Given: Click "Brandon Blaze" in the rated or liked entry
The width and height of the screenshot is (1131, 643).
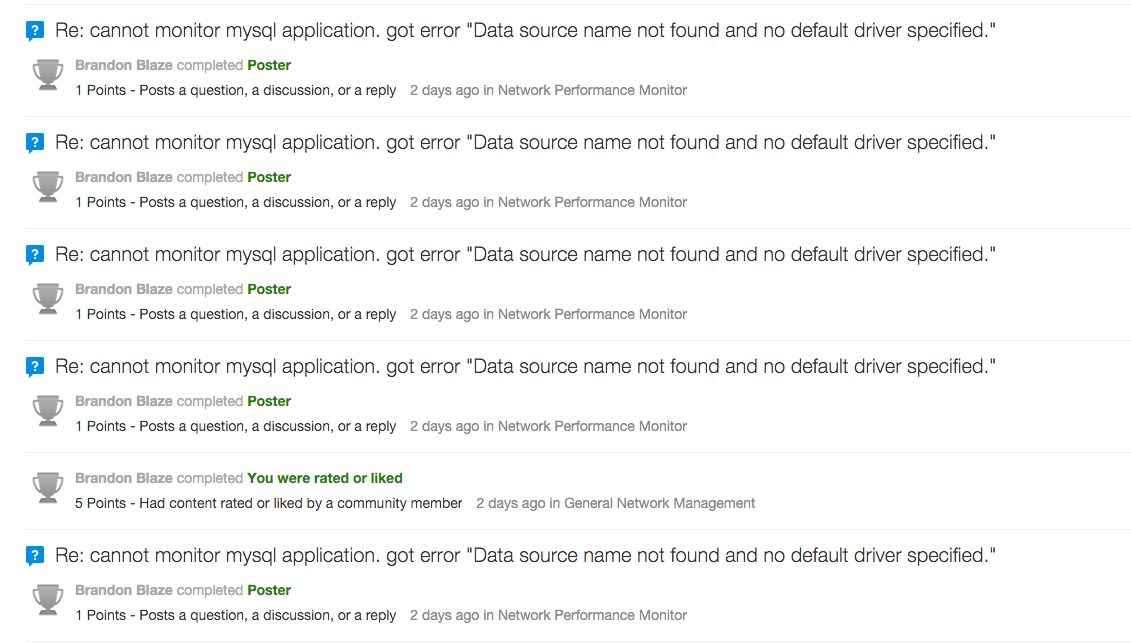Looking at the screenshot, I should click(124, 478).
